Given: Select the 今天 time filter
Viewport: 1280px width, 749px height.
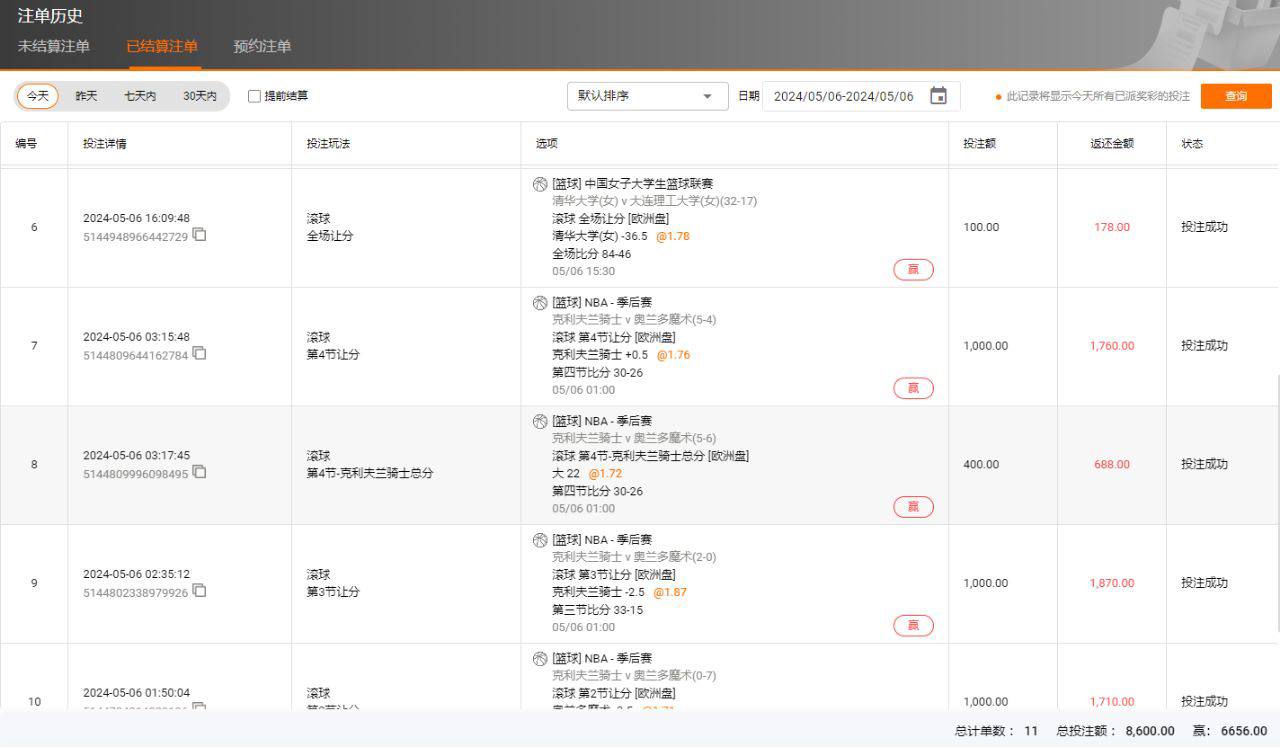Looking at the screenshot, I should pos(38,96).
